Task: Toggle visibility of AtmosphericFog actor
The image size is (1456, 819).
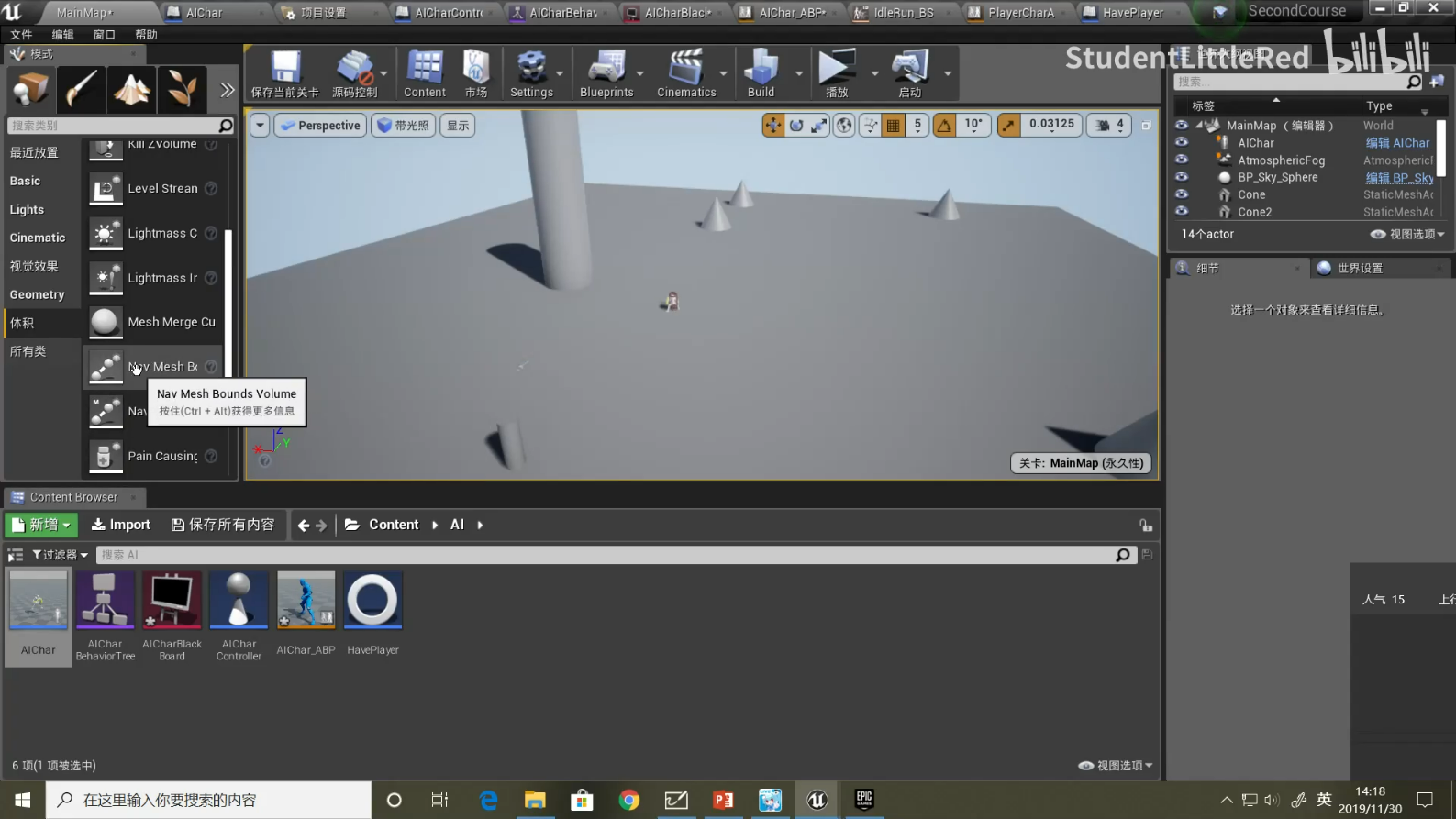Action: click(x=1182, y=160)
